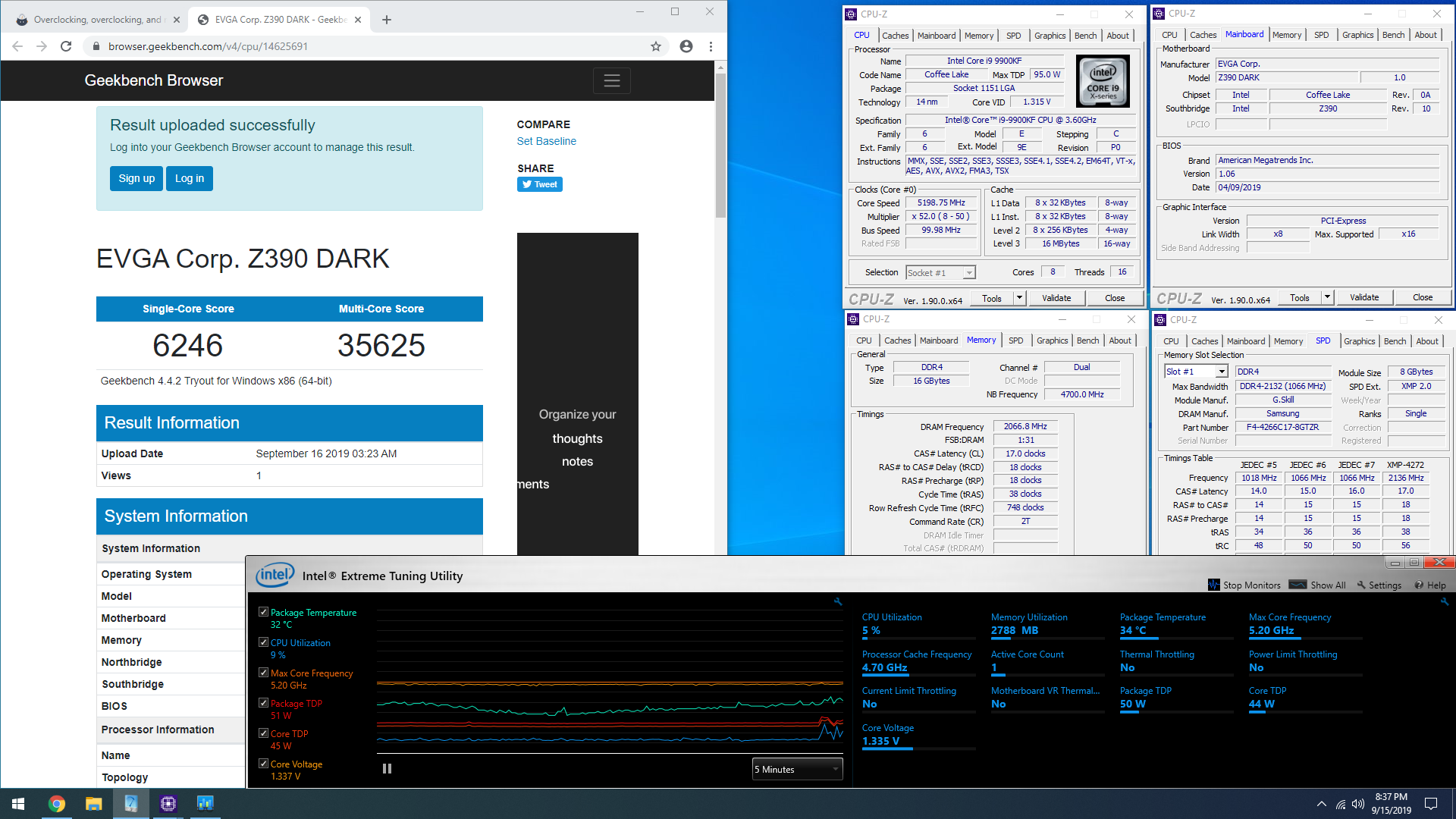Click the Chrome address bar URL
The height and width of the screenshot is (819, 1456).
(208, 46)
